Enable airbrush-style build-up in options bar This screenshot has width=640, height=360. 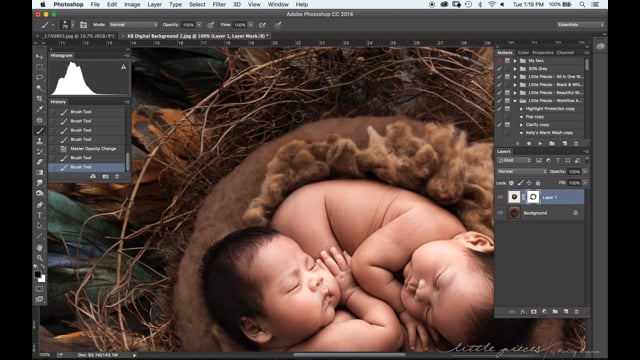[x=262, y=25]
